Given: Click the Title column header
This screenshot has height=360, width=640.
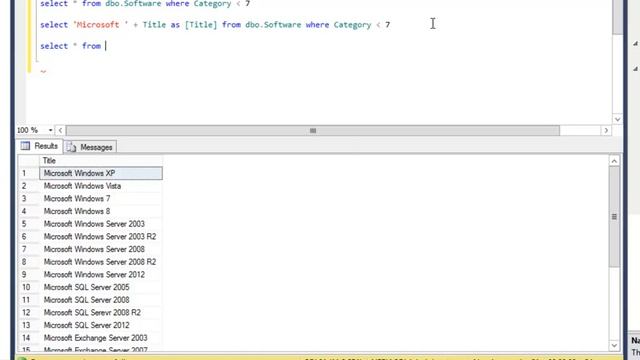Looking at the screenshot, I should pos(101,161).
